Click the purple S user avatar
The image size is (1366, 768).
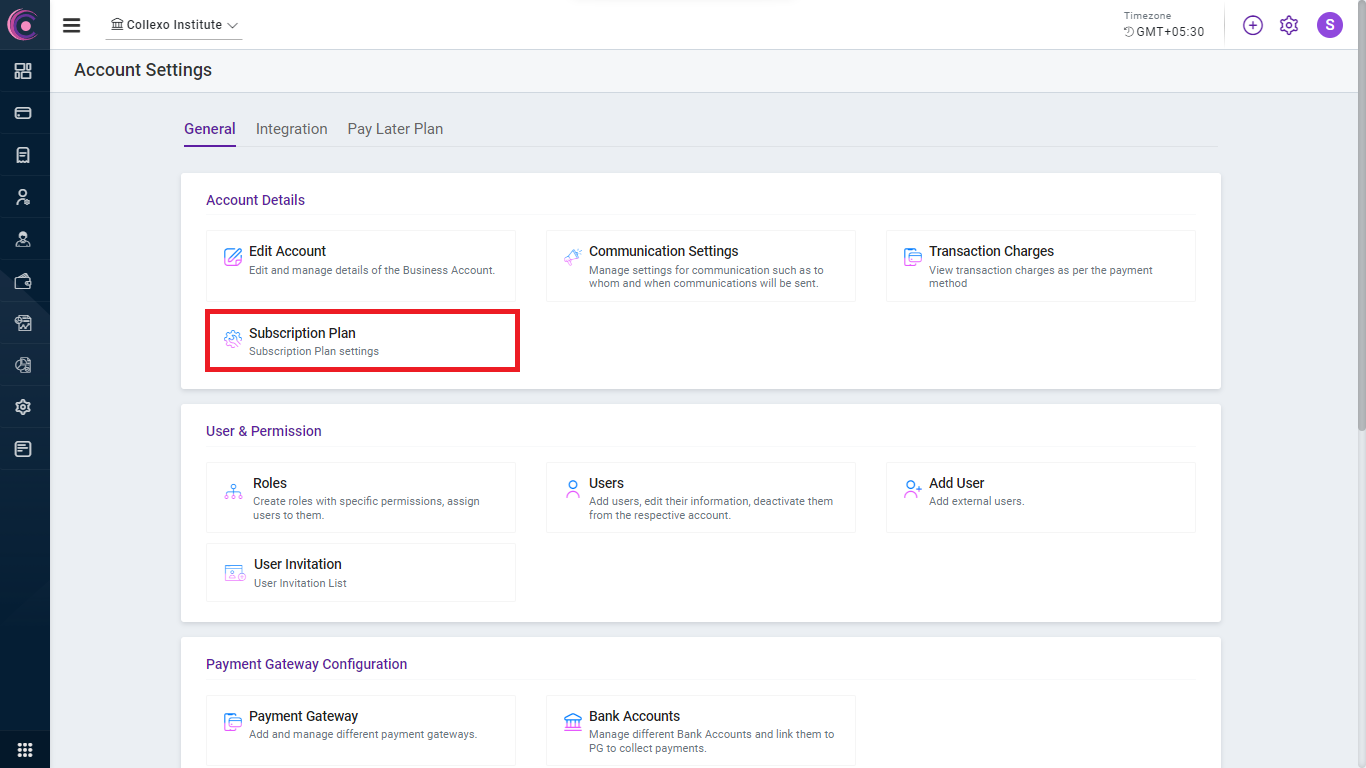point(1329,25)
